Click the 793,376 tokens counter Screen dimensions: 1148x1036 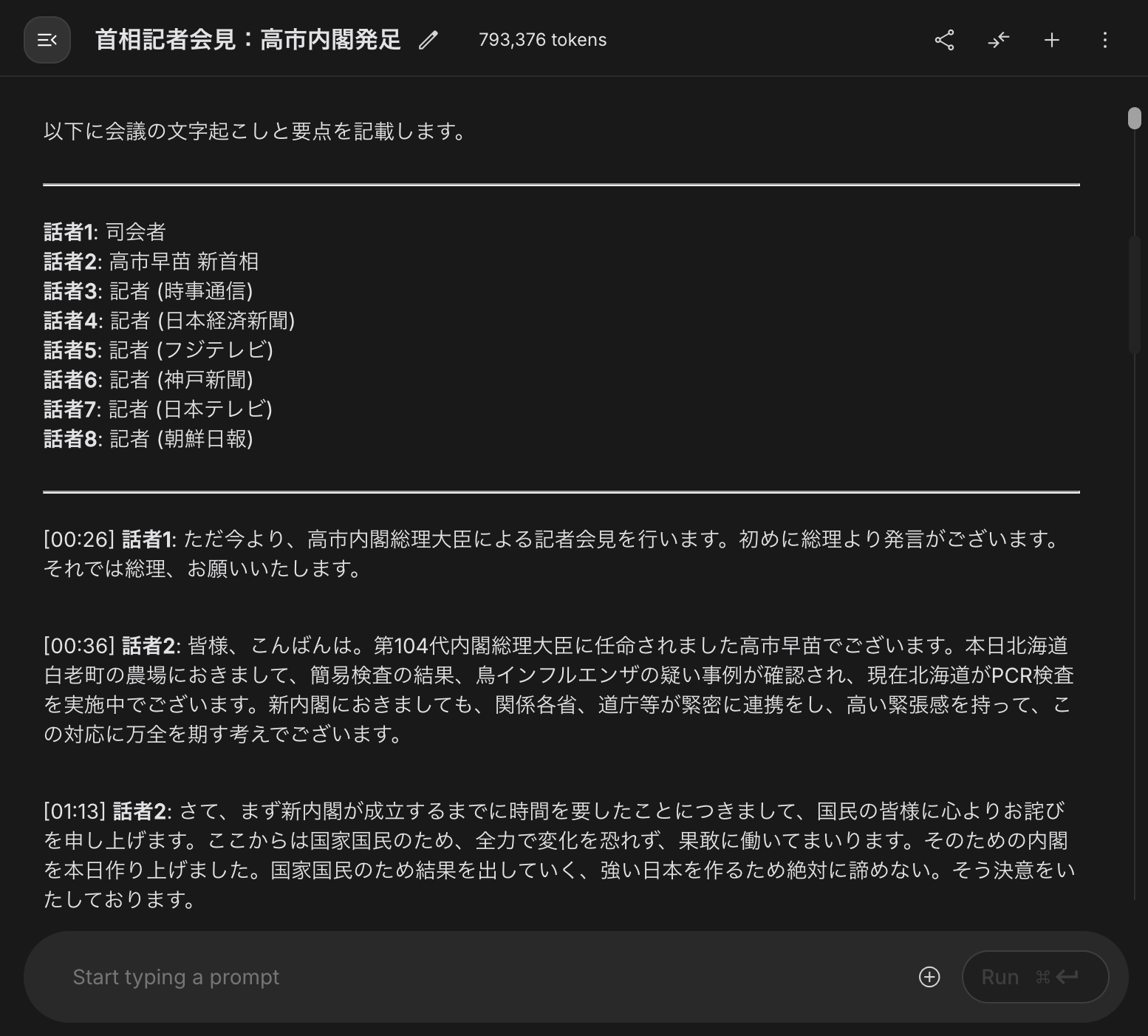click(542, 40)
